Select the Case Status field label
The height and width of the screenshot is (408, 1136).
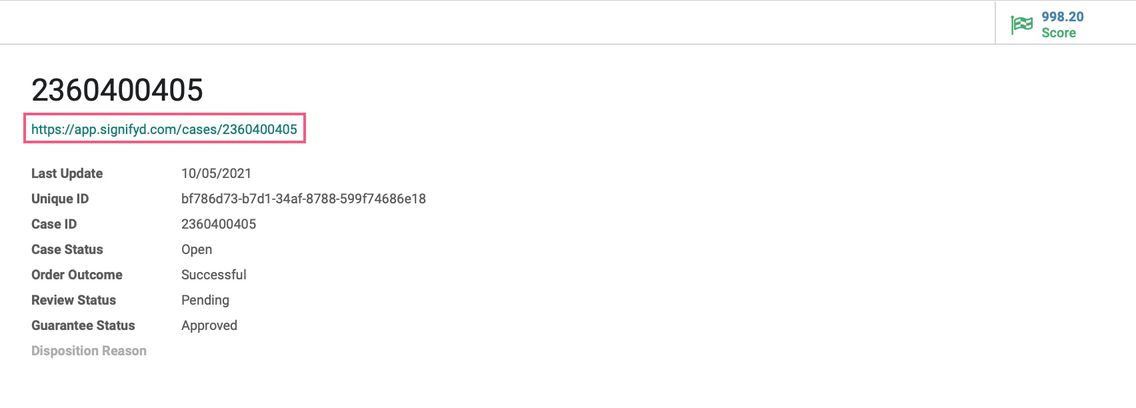pos(67,249)
